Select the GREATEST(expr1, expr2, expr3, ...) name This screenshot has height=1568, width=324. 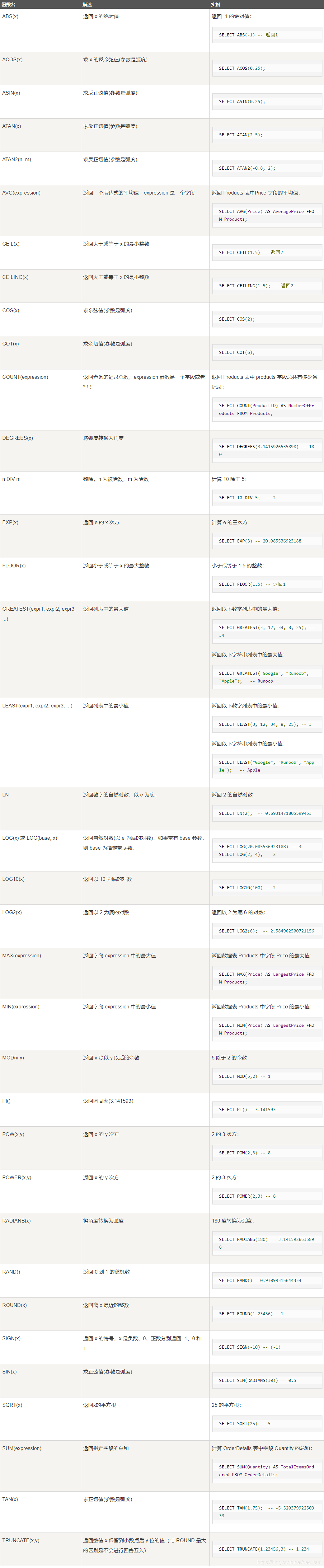[39, 614]
